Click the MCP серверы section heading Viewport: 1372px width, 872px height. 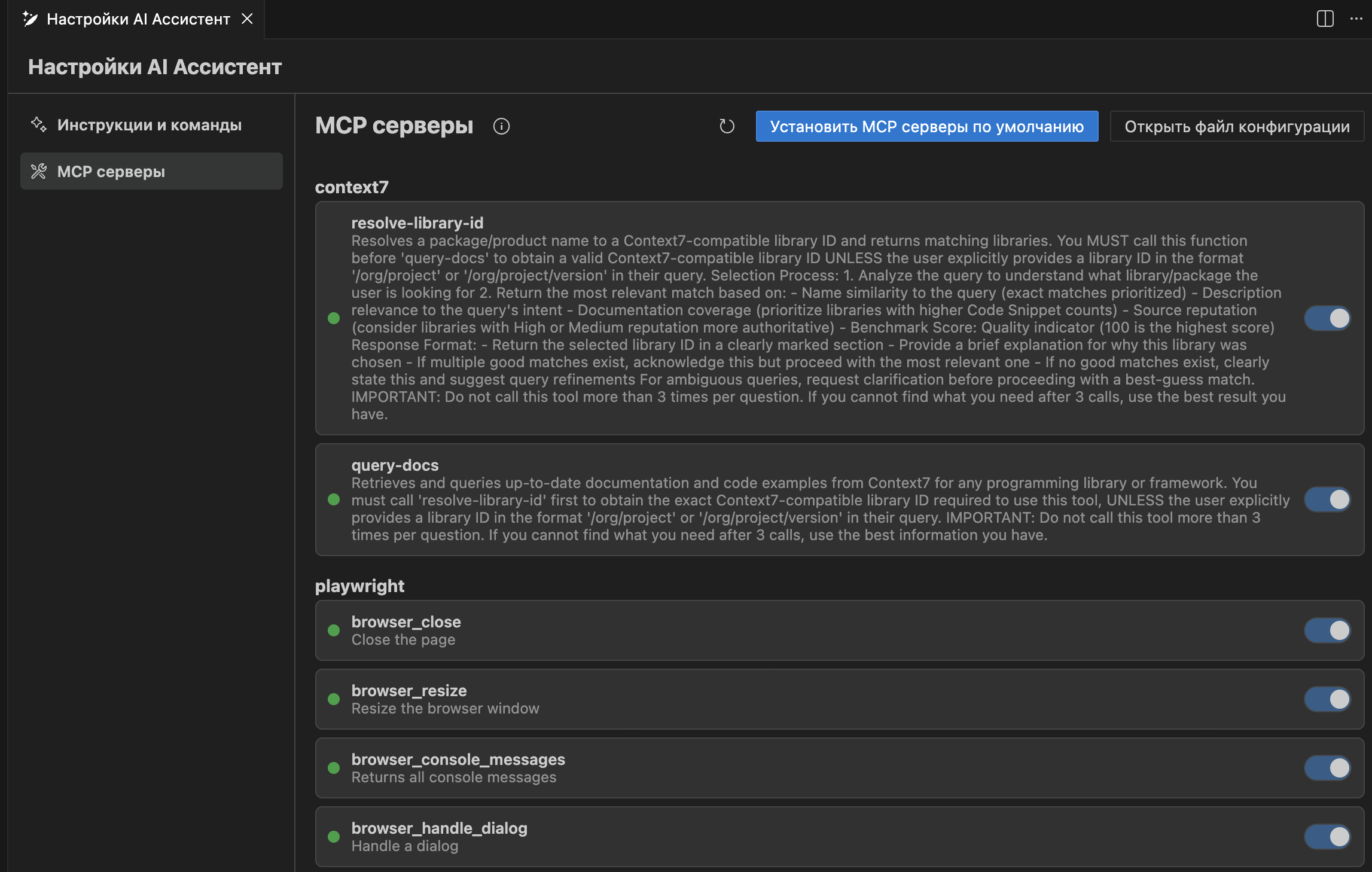pos(394,126)
